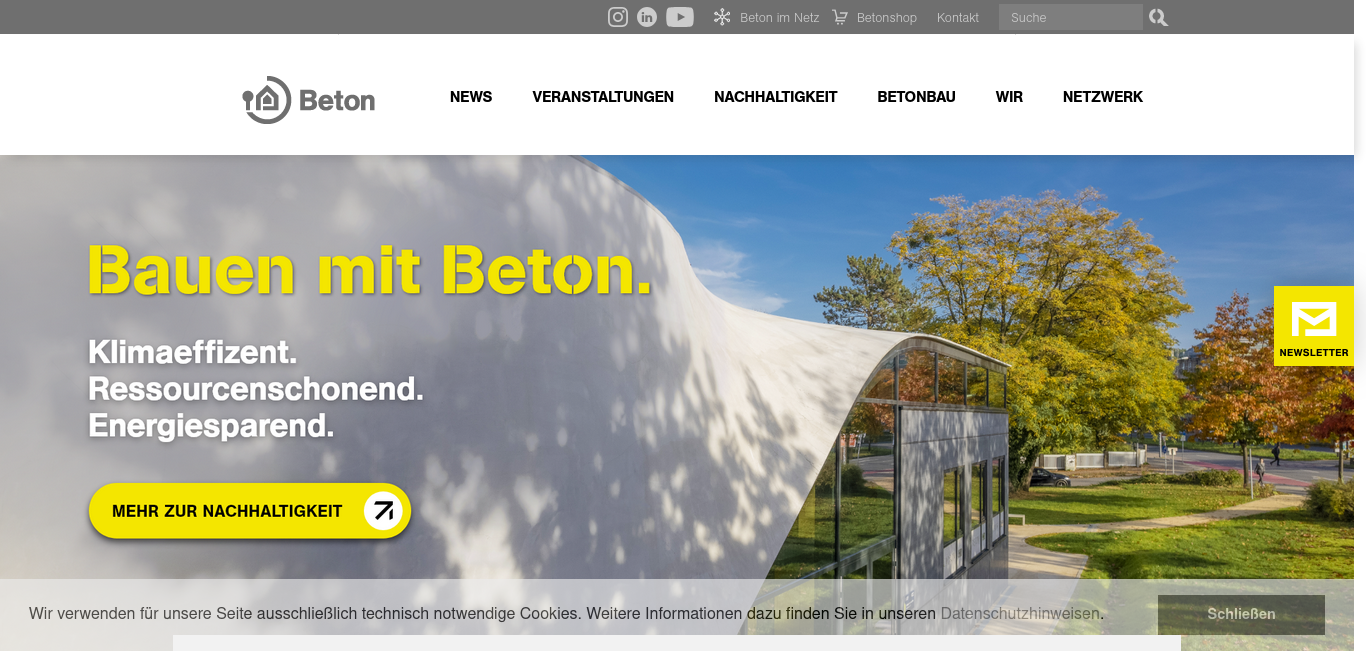Expand the BETONBAU navigation item
The width and height of the screenshot is (1366, 651).
click(x=917, y=97)
